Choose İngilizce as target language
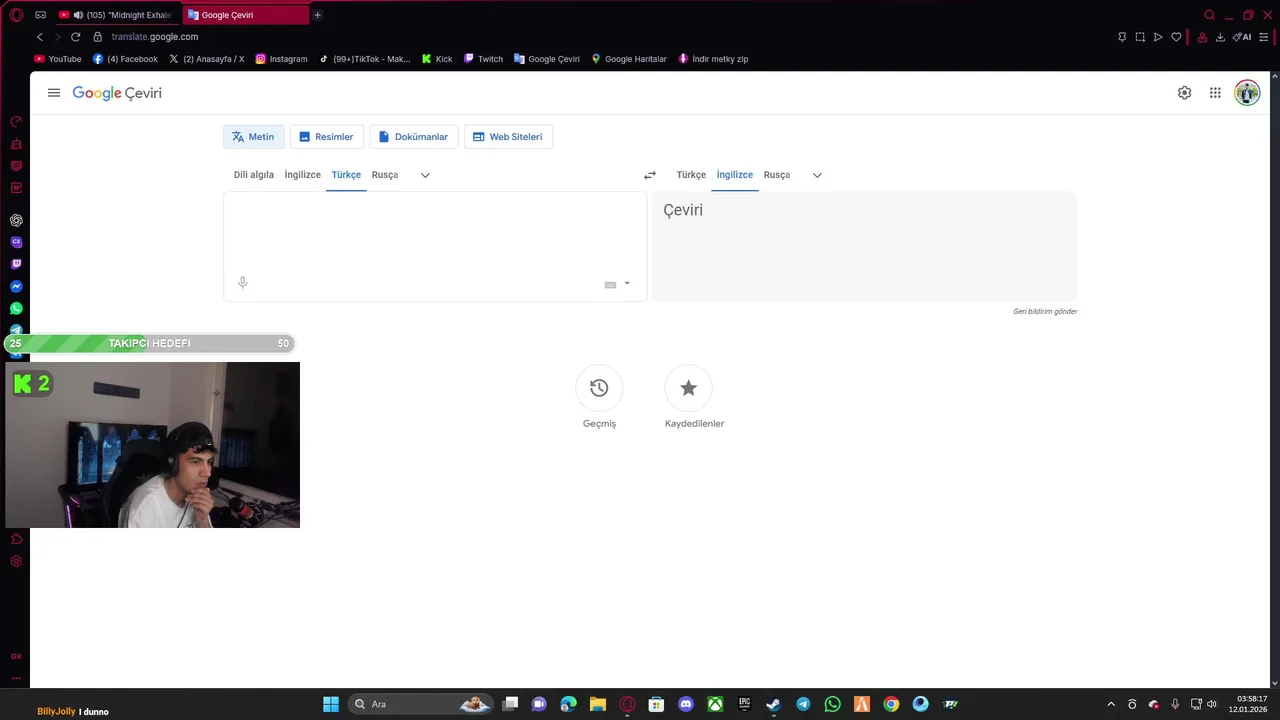The width and height of the screenshot is (1280, 720). point(735,175)
